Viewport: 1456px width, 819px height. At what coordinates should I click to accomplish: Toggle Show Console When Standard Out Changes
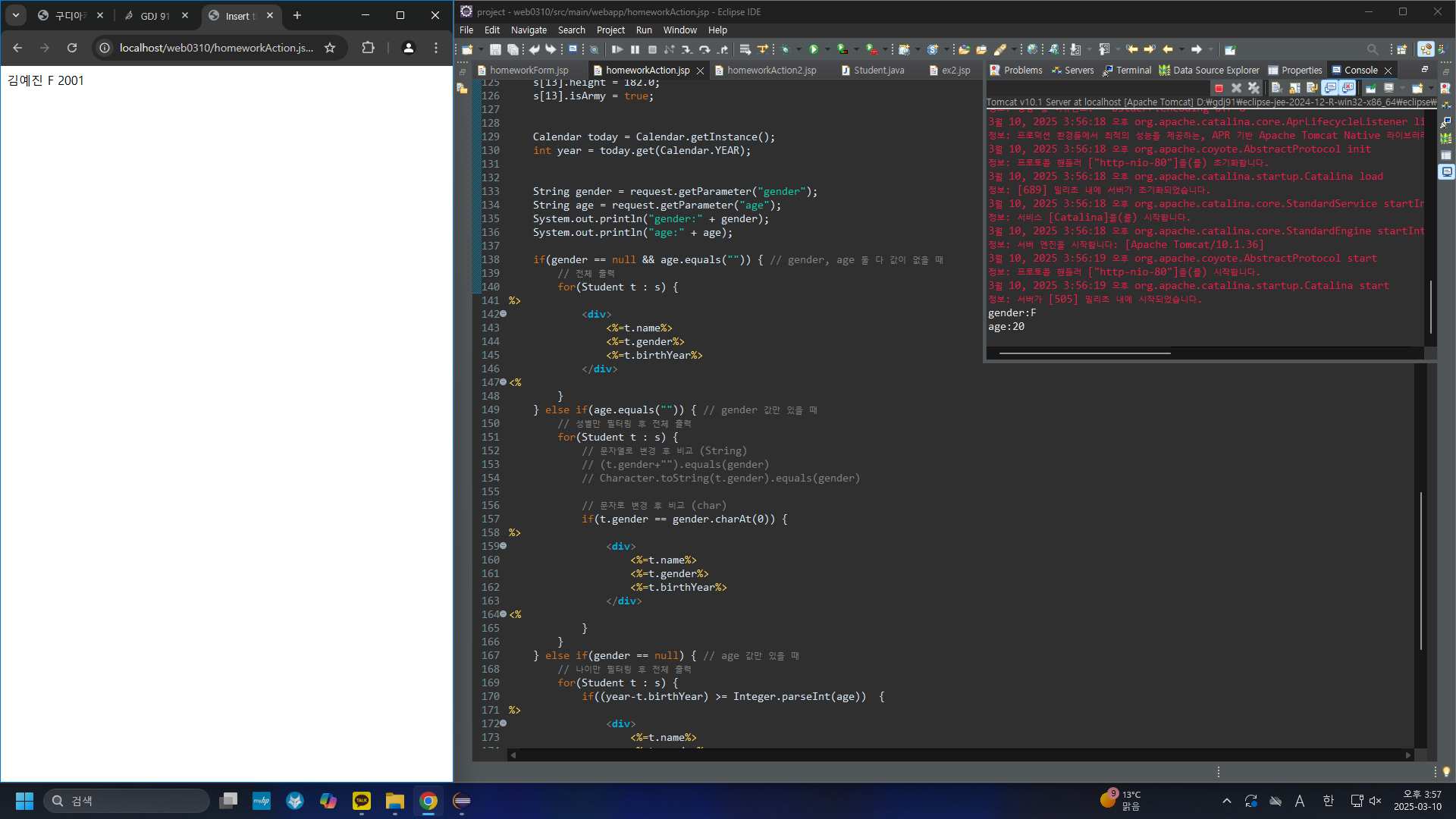[1330, 88]
